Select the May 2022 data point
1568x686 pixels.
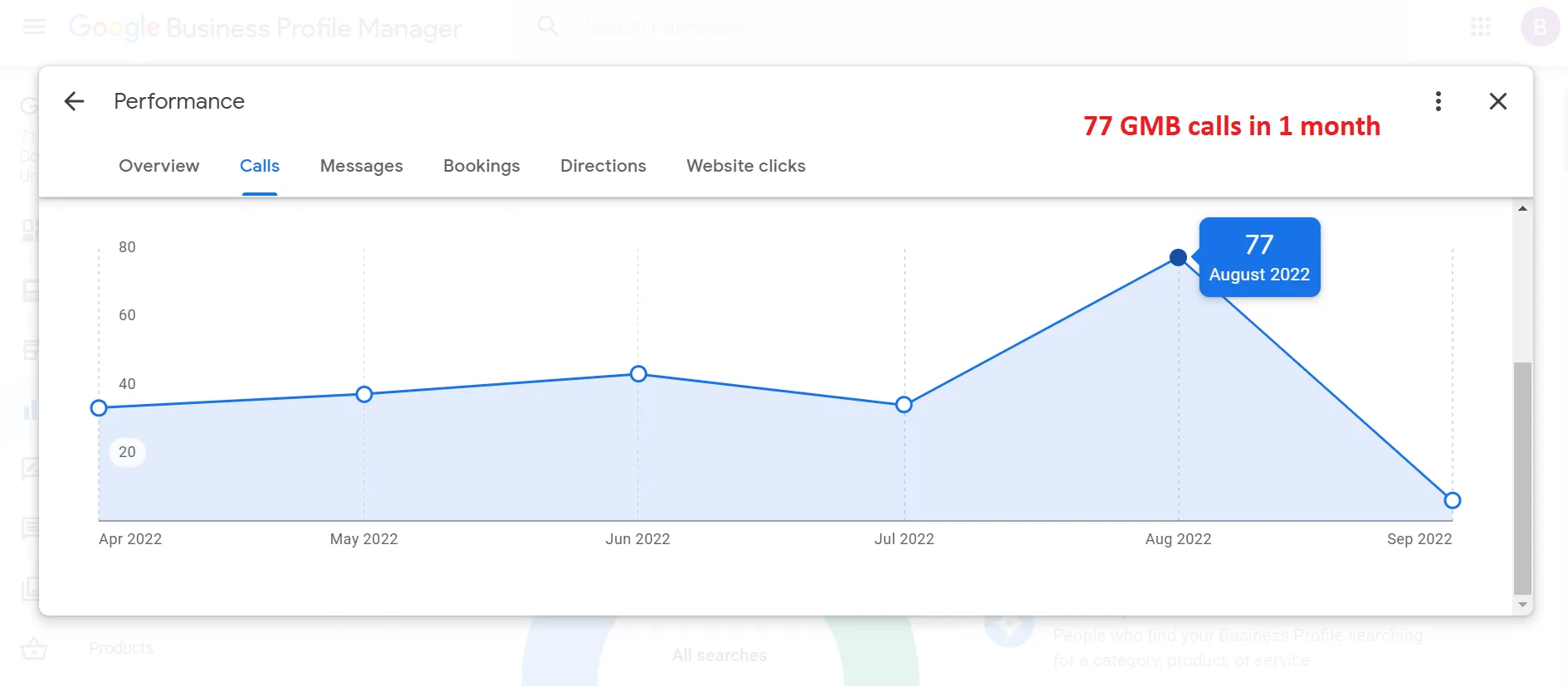[364, 394]
